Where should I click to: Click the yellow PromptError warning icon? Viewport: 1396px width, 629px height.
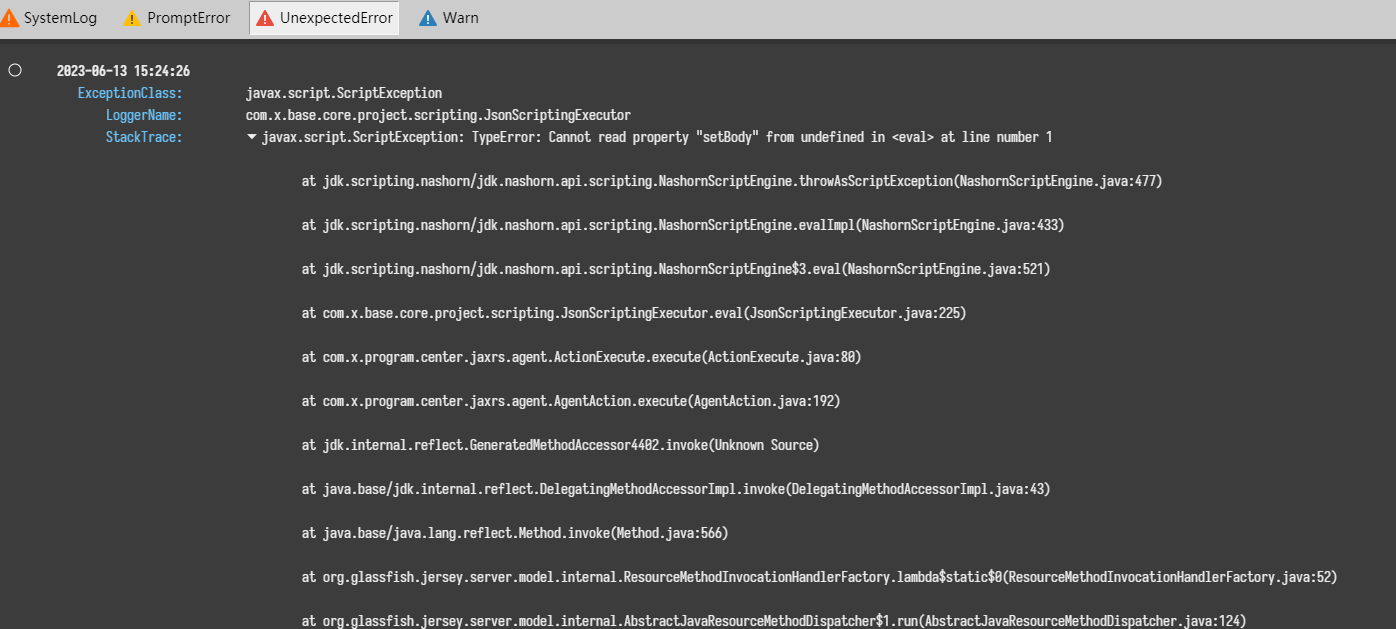132,18
